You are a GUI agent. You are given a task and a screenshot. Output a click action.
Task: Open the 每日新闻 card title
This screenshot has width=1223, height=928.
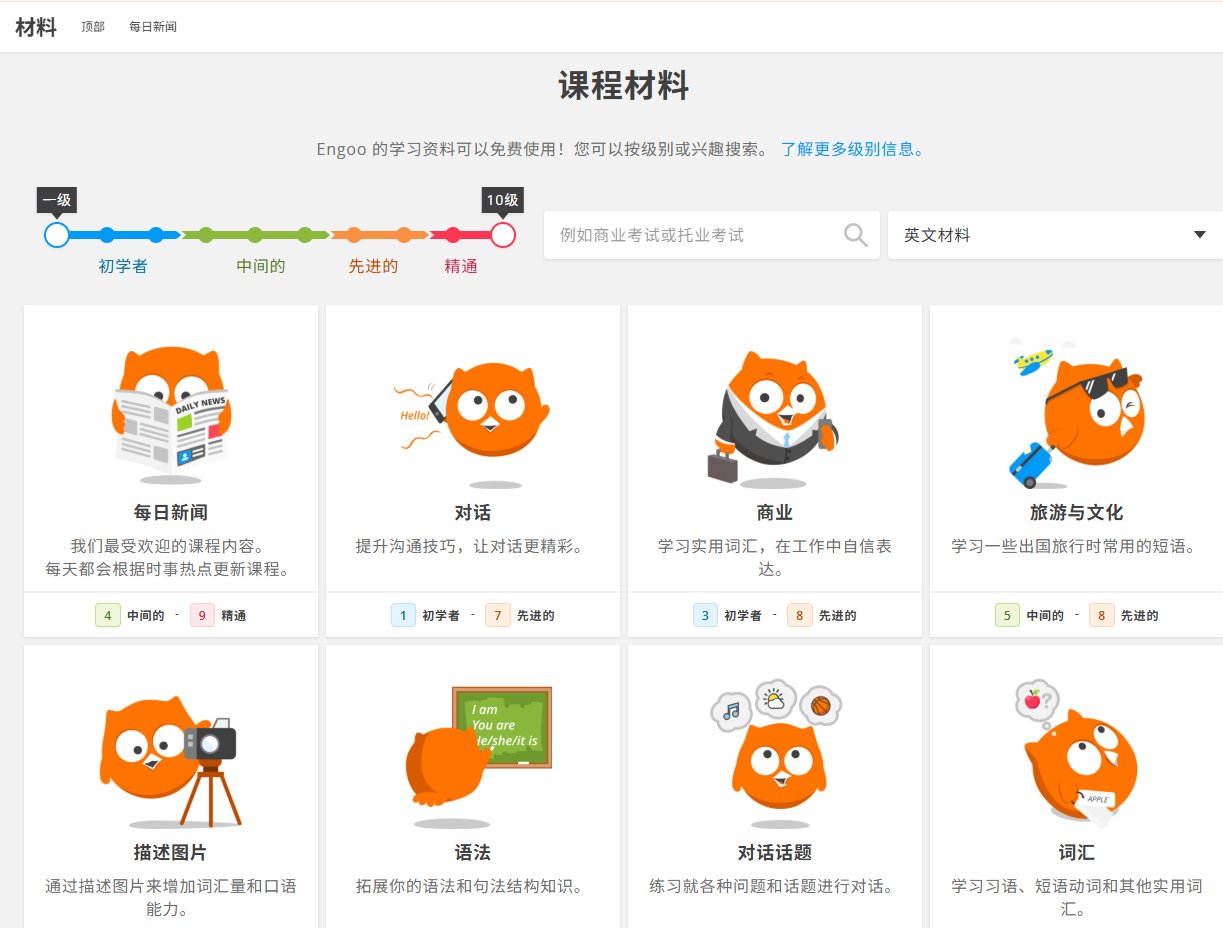click(x=171, y=513)
